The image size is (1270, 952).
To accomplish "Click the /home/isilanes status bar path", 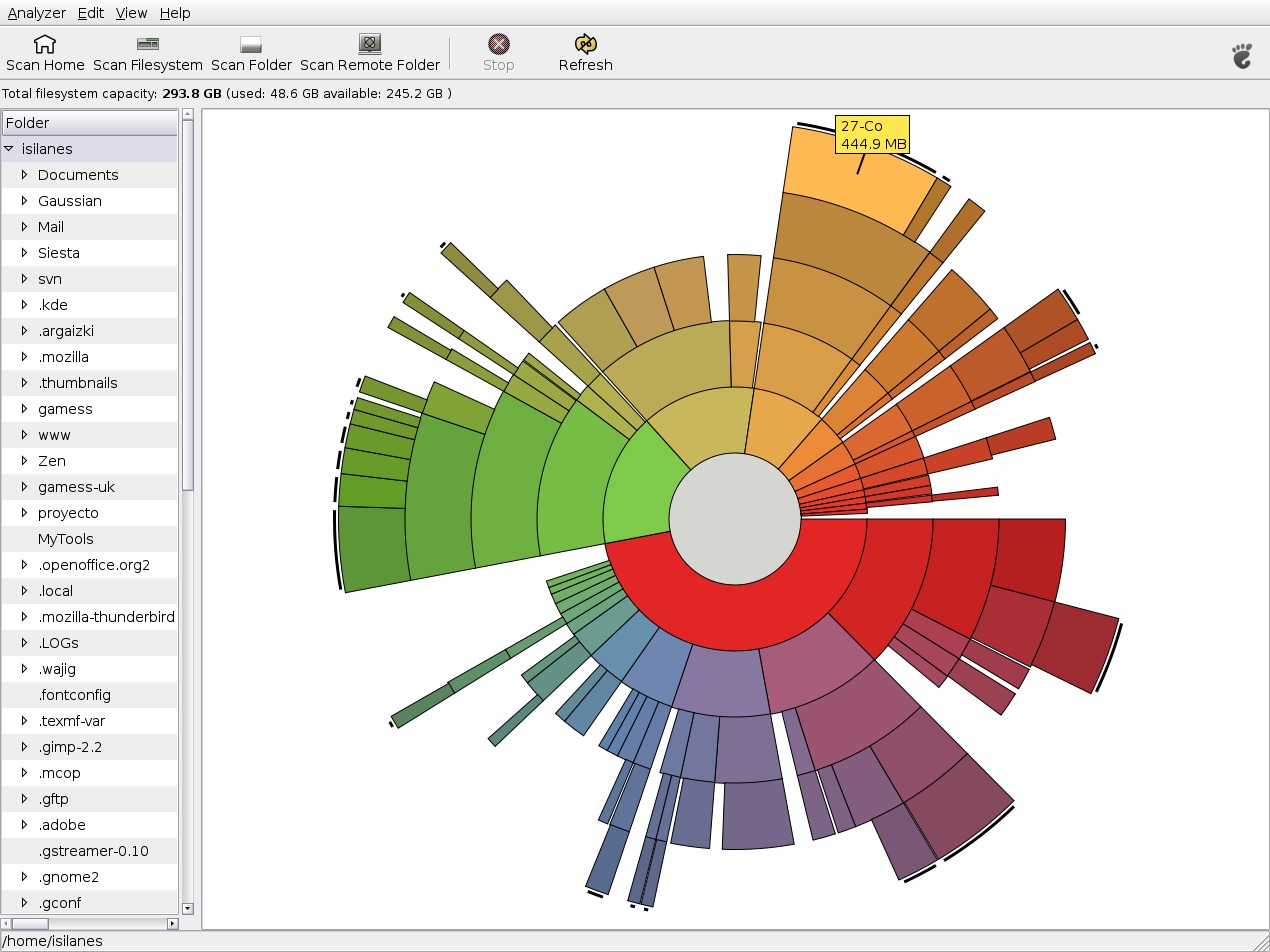I will tap(52, 941).
